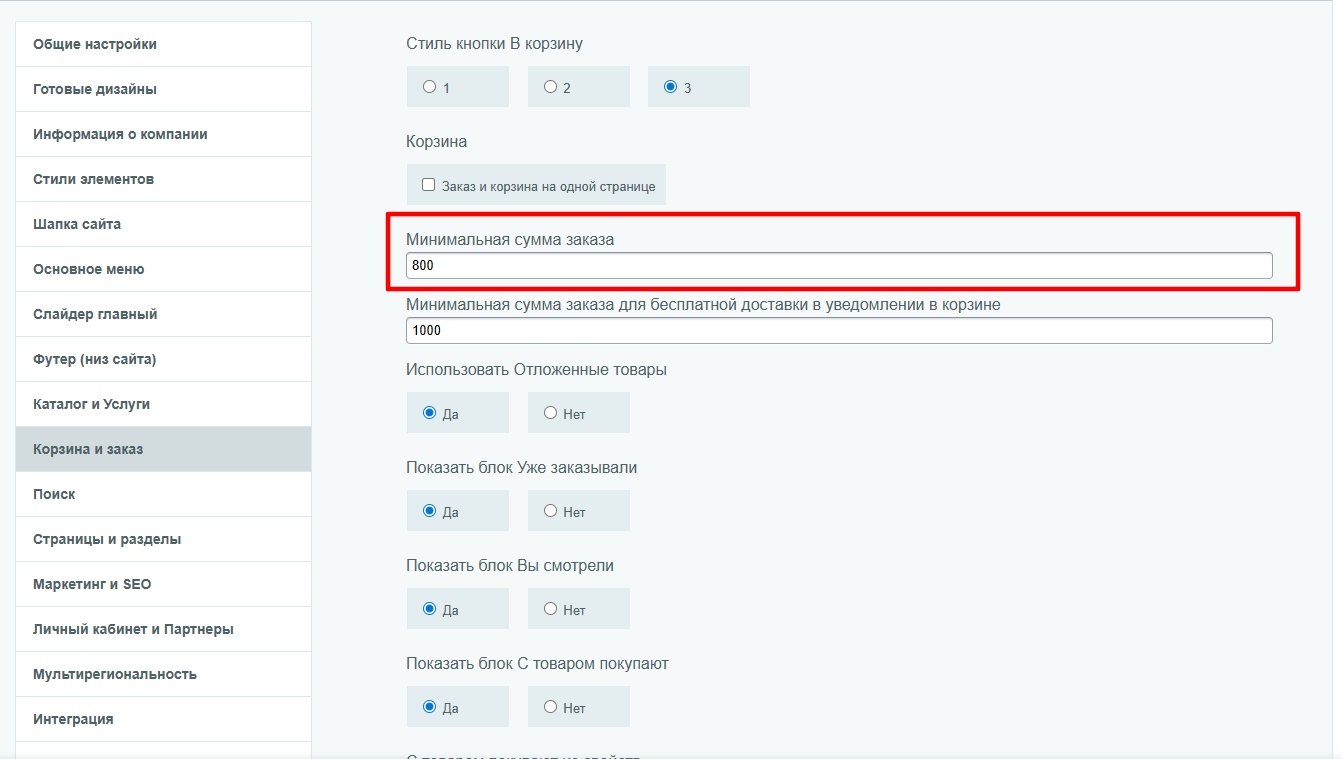The image size is (1342, 759).
Task: Select cart button style option 3
Action: (671, 87)
